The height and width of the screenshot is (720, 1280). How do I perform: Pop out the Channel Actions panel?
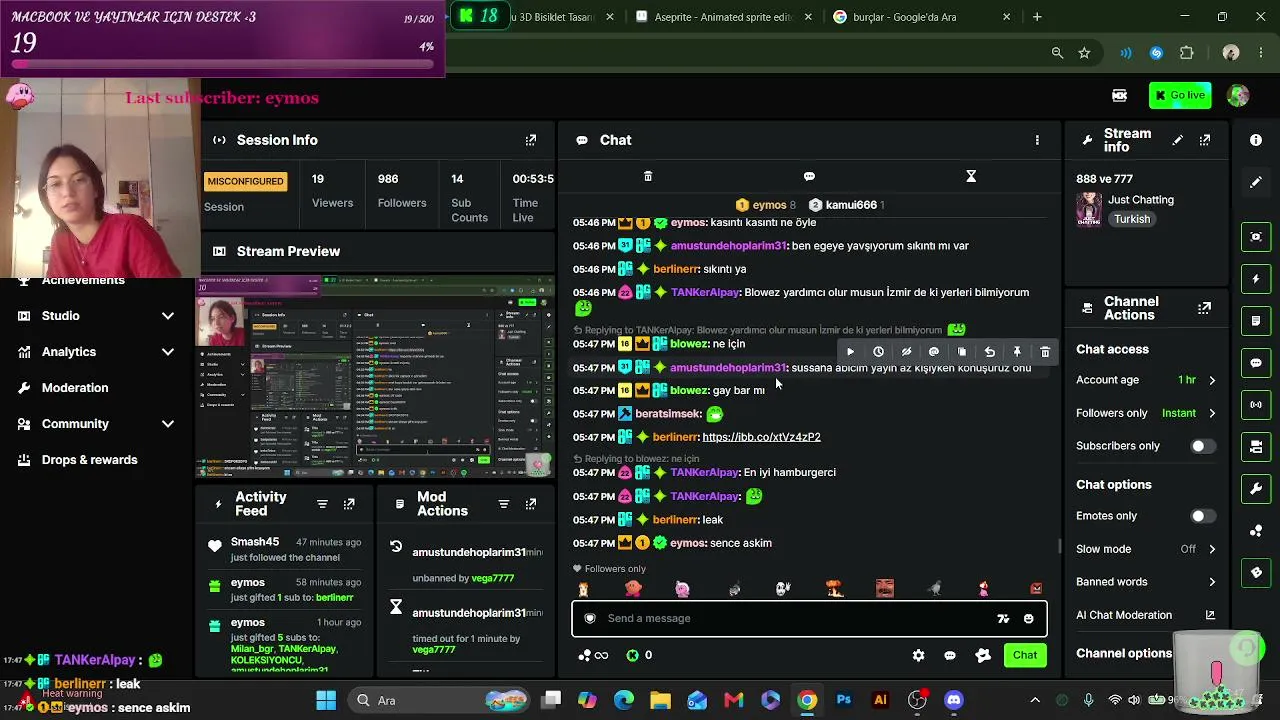[1205, 308]
